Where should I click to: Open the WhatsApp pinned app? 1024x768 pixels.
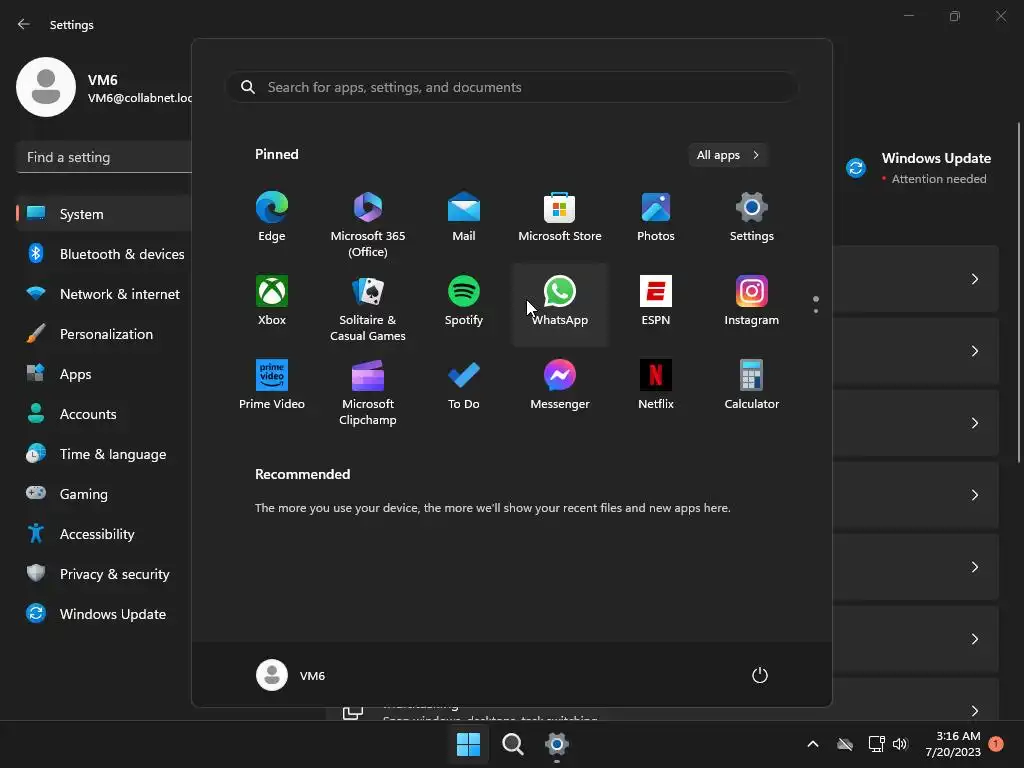click(560, 304)
